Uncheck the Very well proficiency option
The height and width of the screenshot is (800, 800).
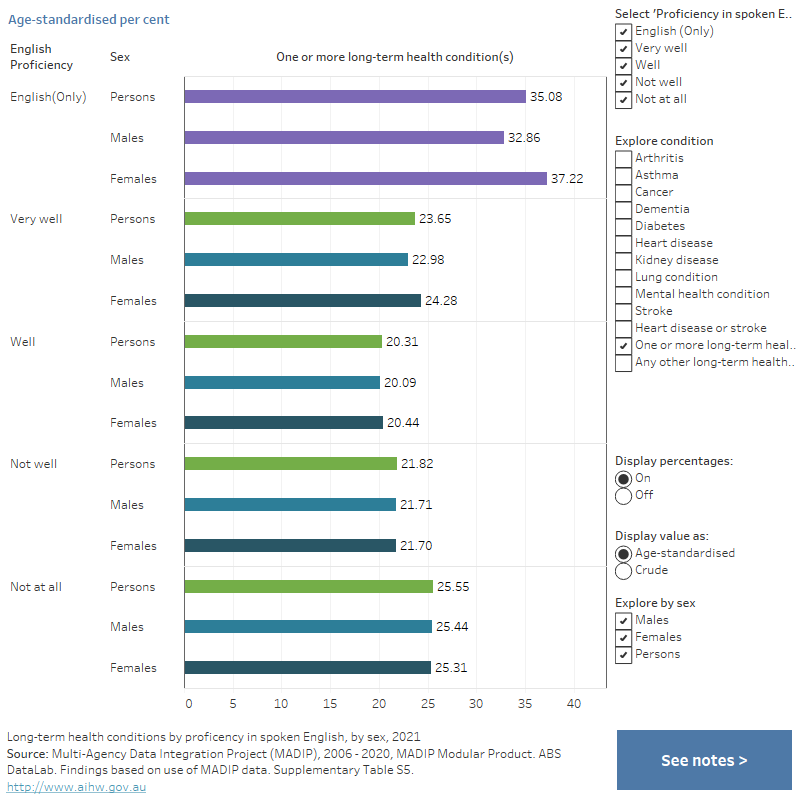click(623, 48)
